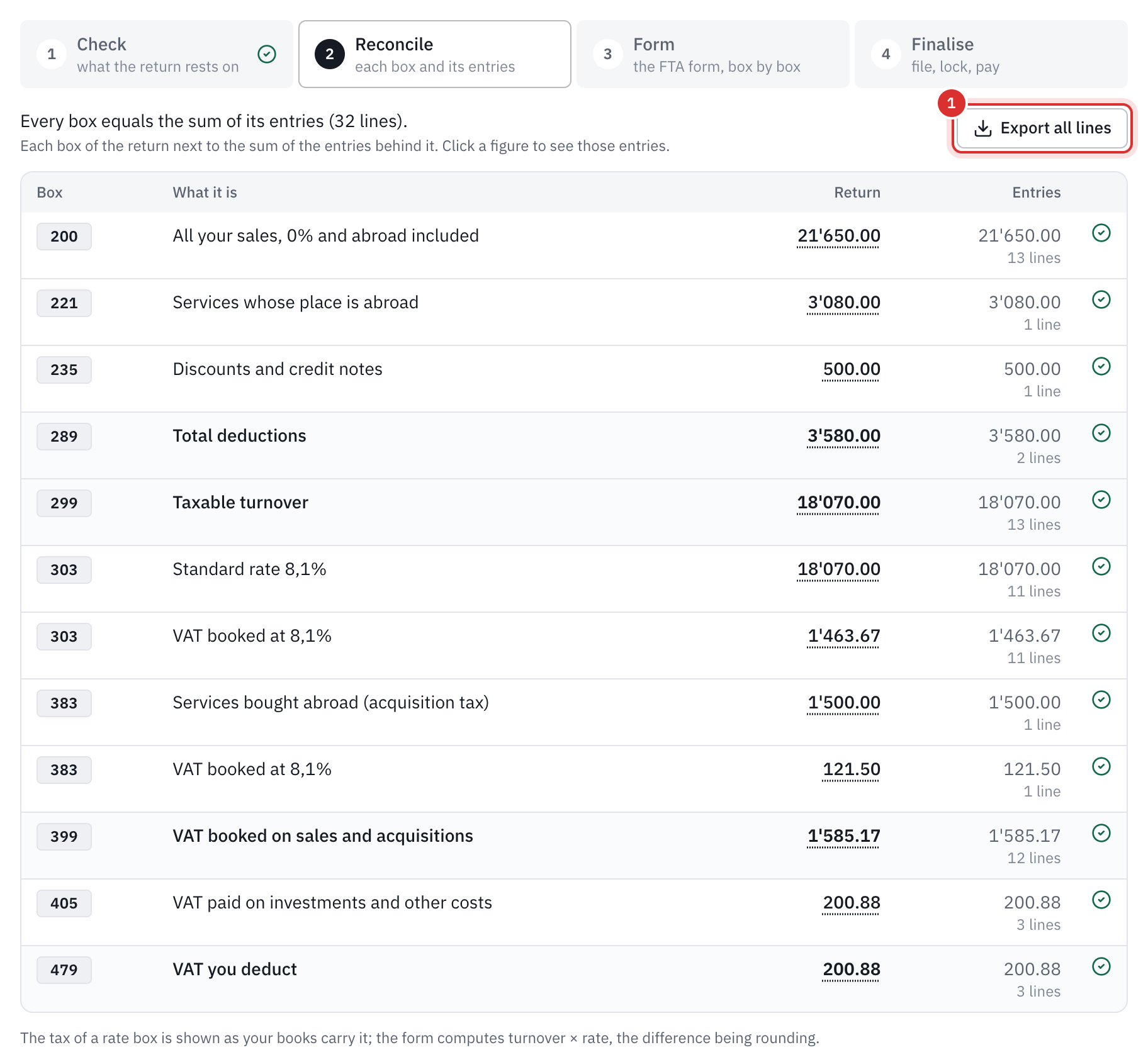Image resolution: width=1148 pixels, height=1062 pixels.
Task: Select the Reconcile step tab
Action: 435,54
